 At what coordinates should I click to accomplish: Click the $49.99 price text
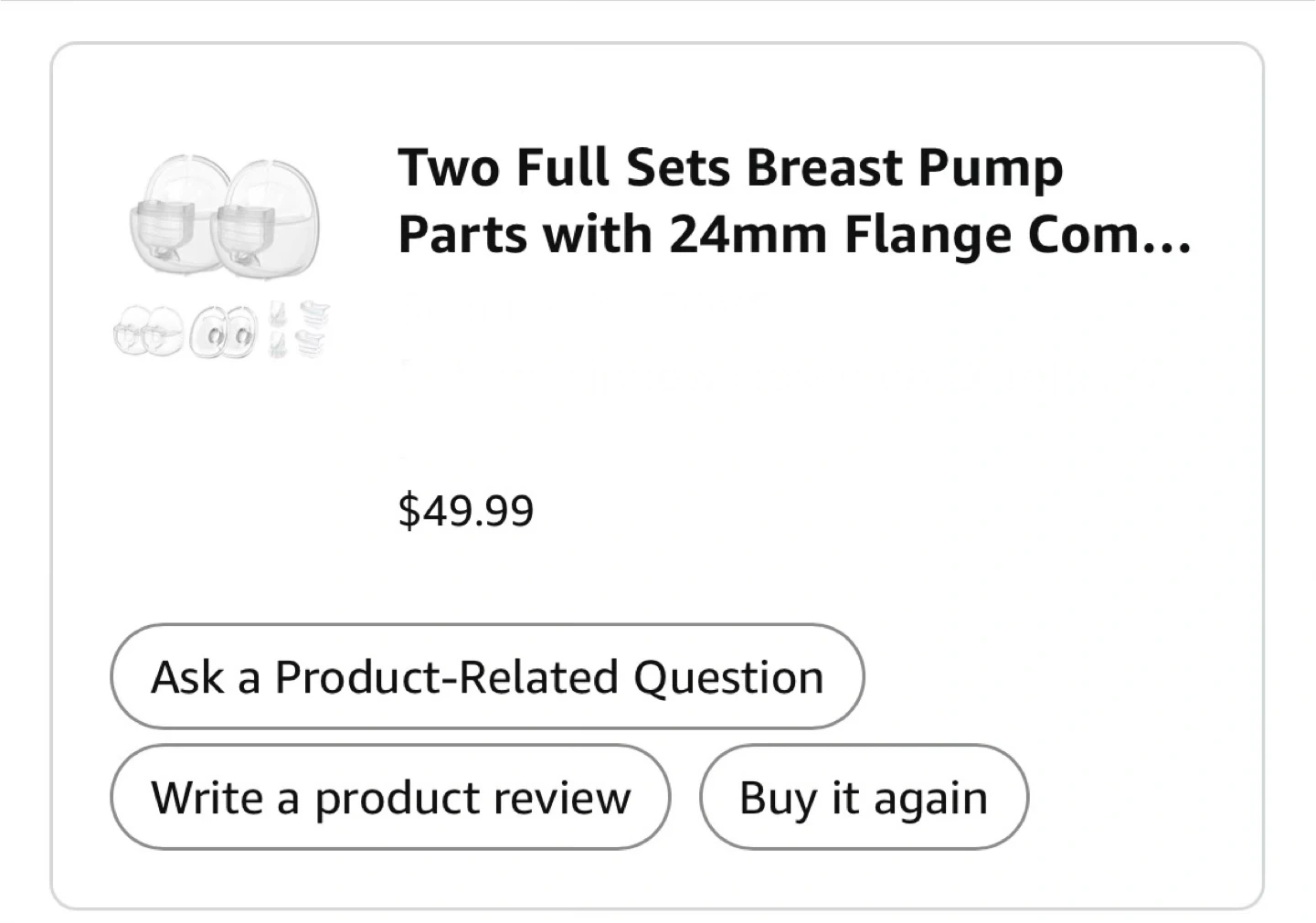465,510
